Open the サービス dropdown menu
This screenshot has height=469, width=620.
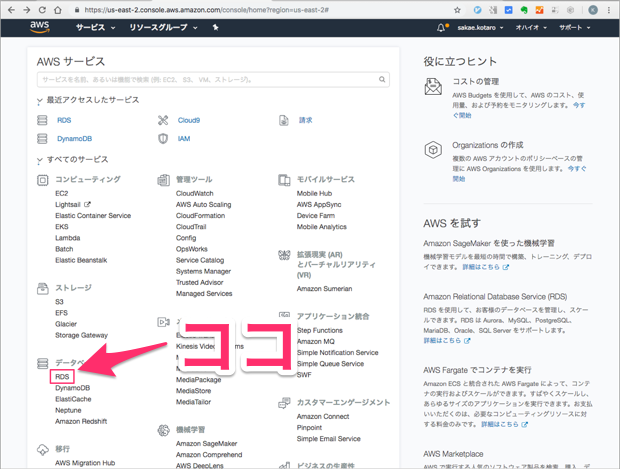(x=95, y=28)
